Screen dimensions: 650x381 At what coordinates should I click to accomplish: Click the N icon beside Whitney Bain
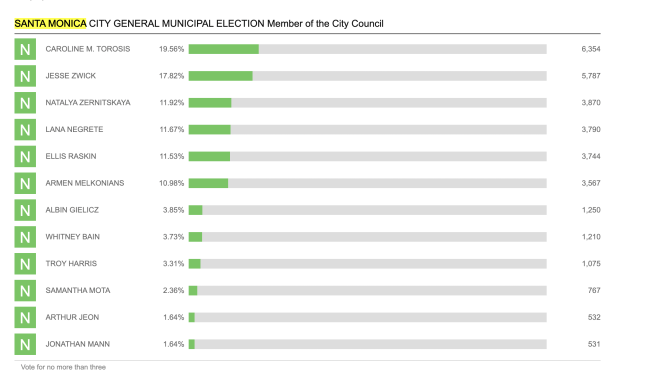click(25, 237)
